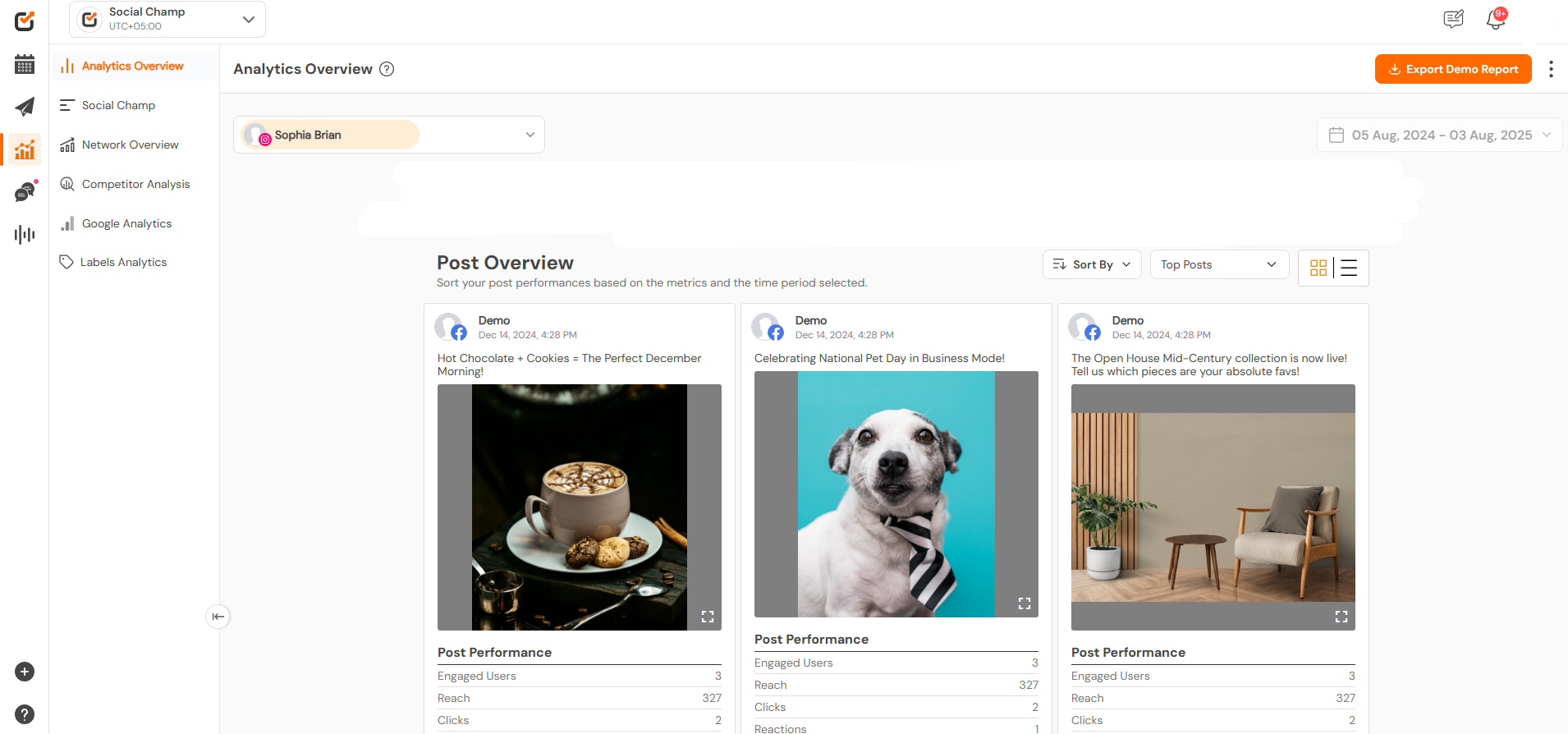The width and height of the screenshot is (1568, 734).
Task: Open the date range picker dropdown
Action: coord(1439,135)
